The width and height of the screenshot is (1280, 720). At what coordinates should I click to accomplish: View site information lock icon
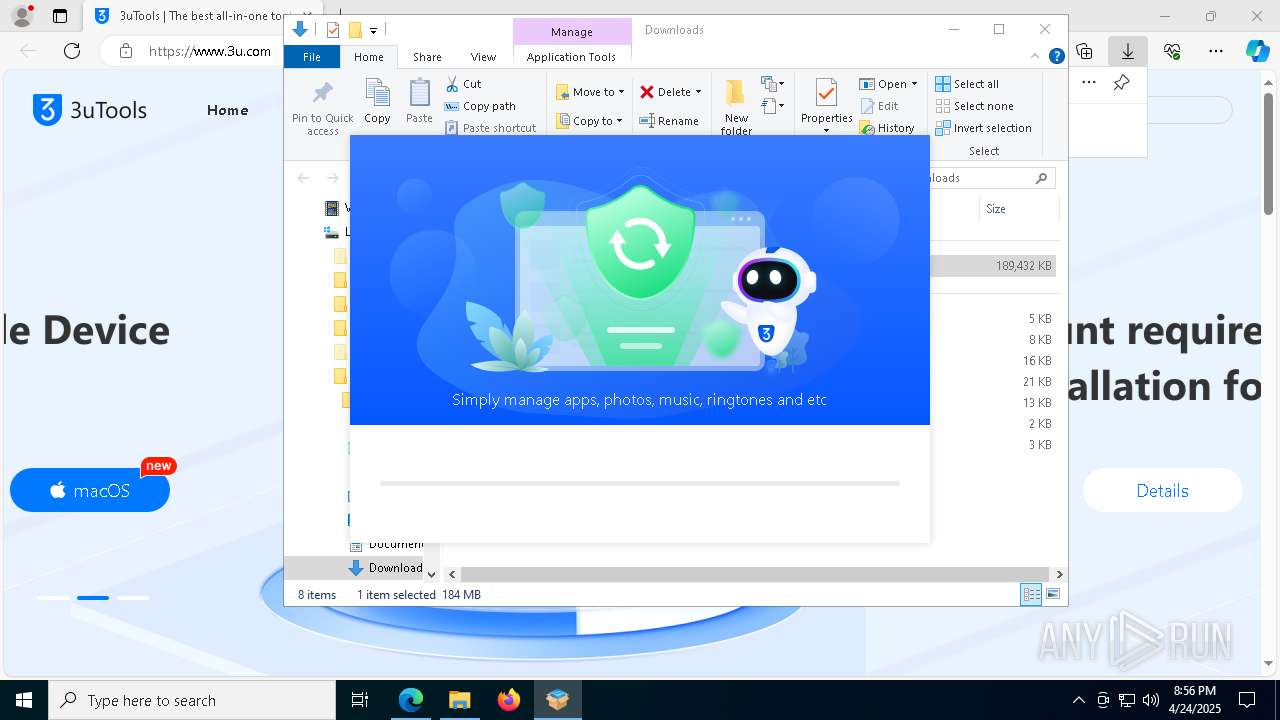126,51
